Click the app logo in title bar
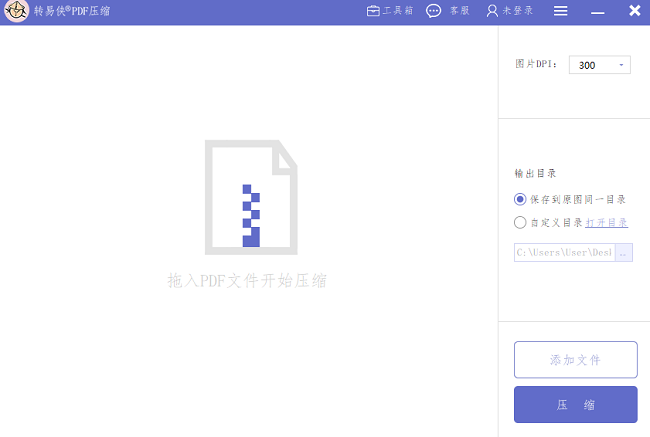Screen dimensions: 650x437 16,11
